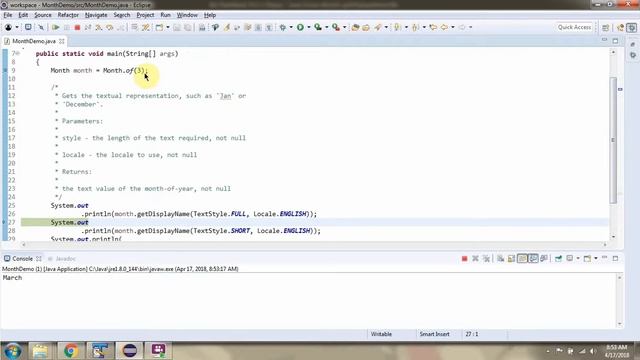Click the Open Perspective icon near Quick Access
640x360 pixels.
606,27
